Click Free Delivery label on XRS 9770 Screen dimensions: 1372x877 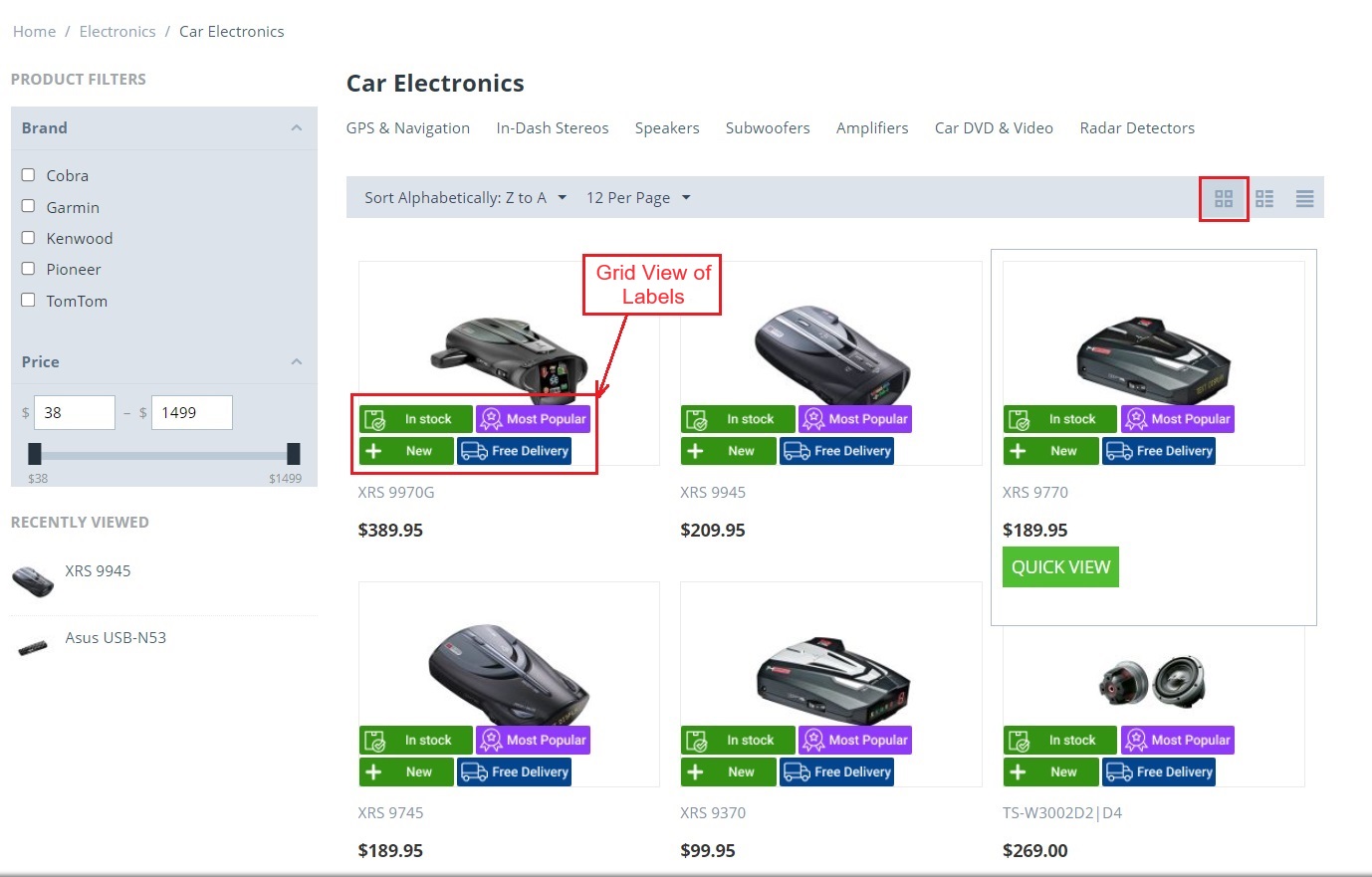(1159, 451)
